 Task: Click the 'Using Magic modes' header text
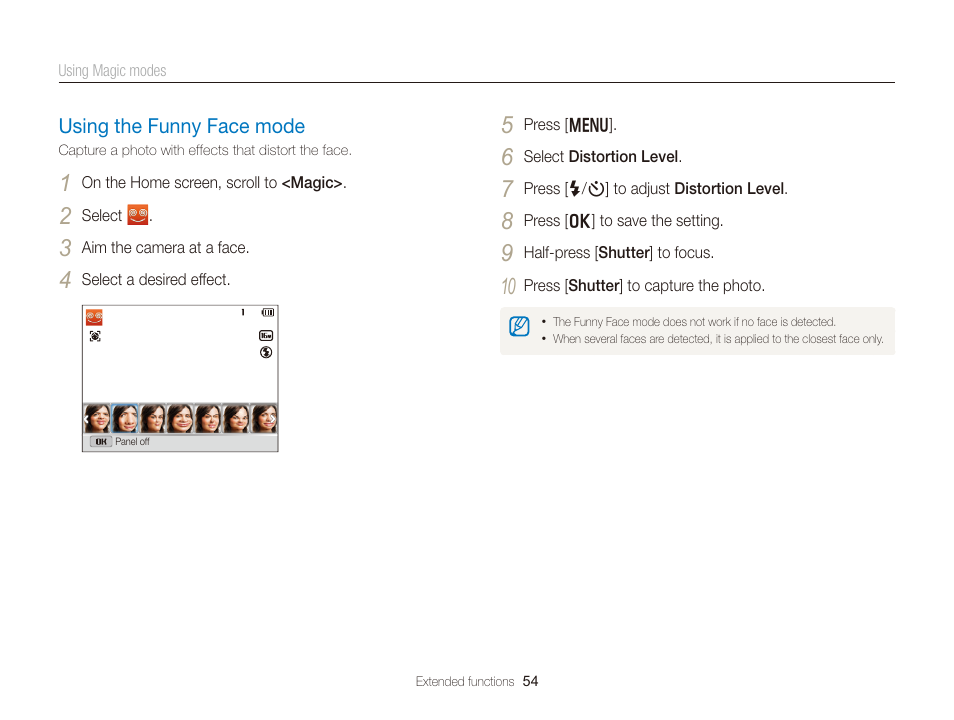click(x=112, y=71)
